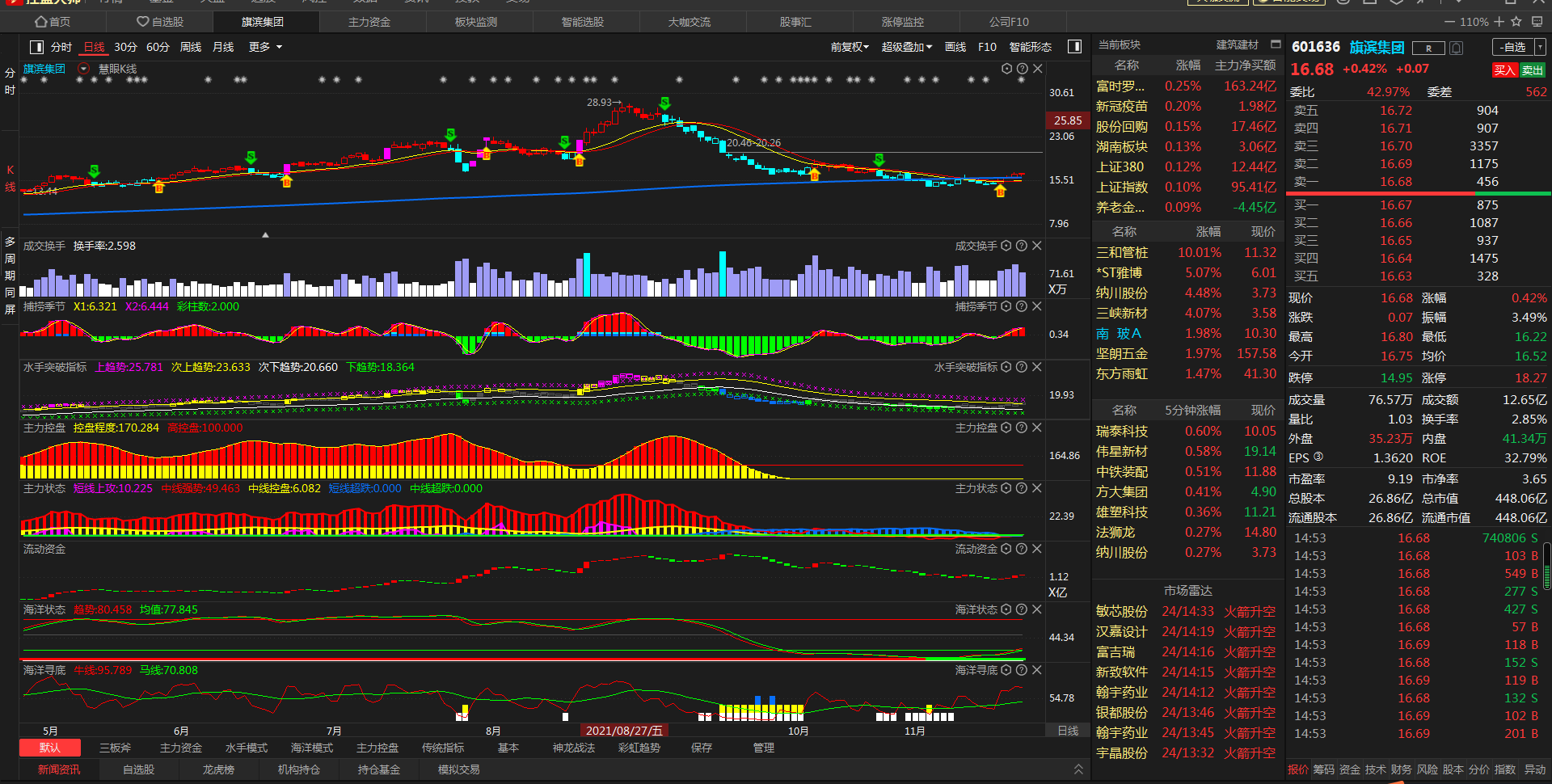
Task: Close the 海洋寻底 indicator panel
Action: [x=1037, y=670]
